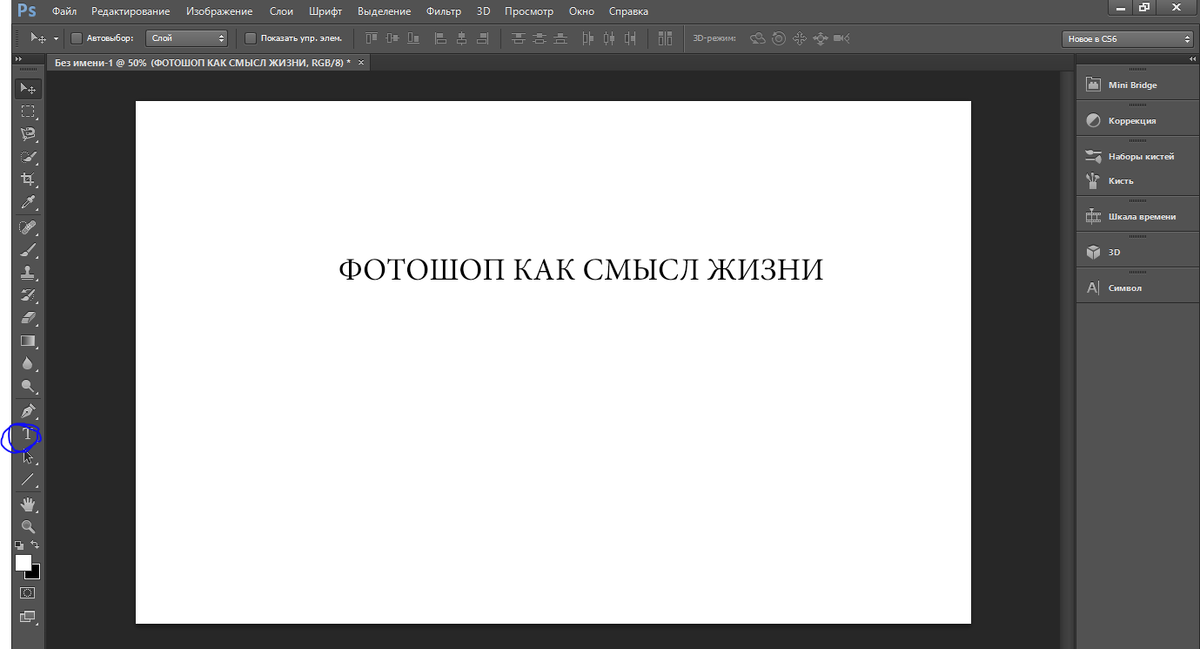Select the Lasso tool
Screen dimensions: 1200x649
click(x=28, y=134)
